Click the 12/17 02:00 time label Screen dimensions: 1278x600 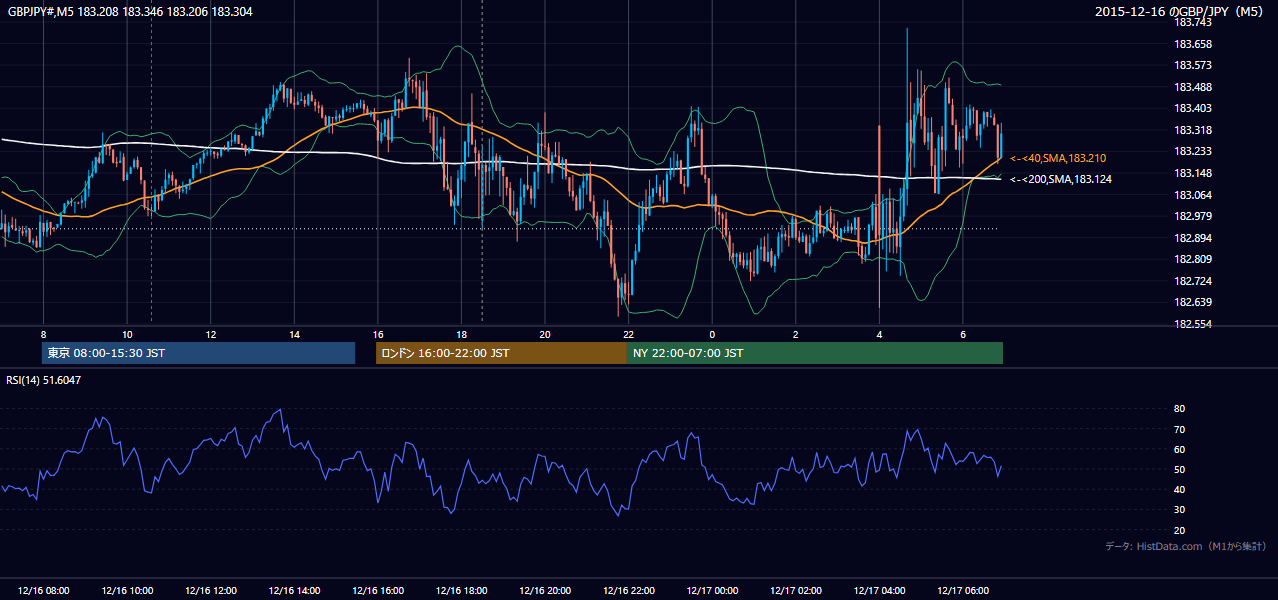point(795,591)
